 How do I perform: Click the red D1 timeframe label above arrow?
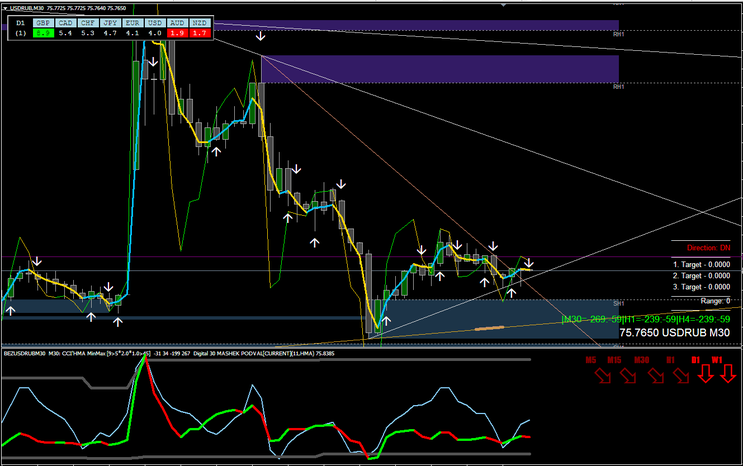point(695,360)
